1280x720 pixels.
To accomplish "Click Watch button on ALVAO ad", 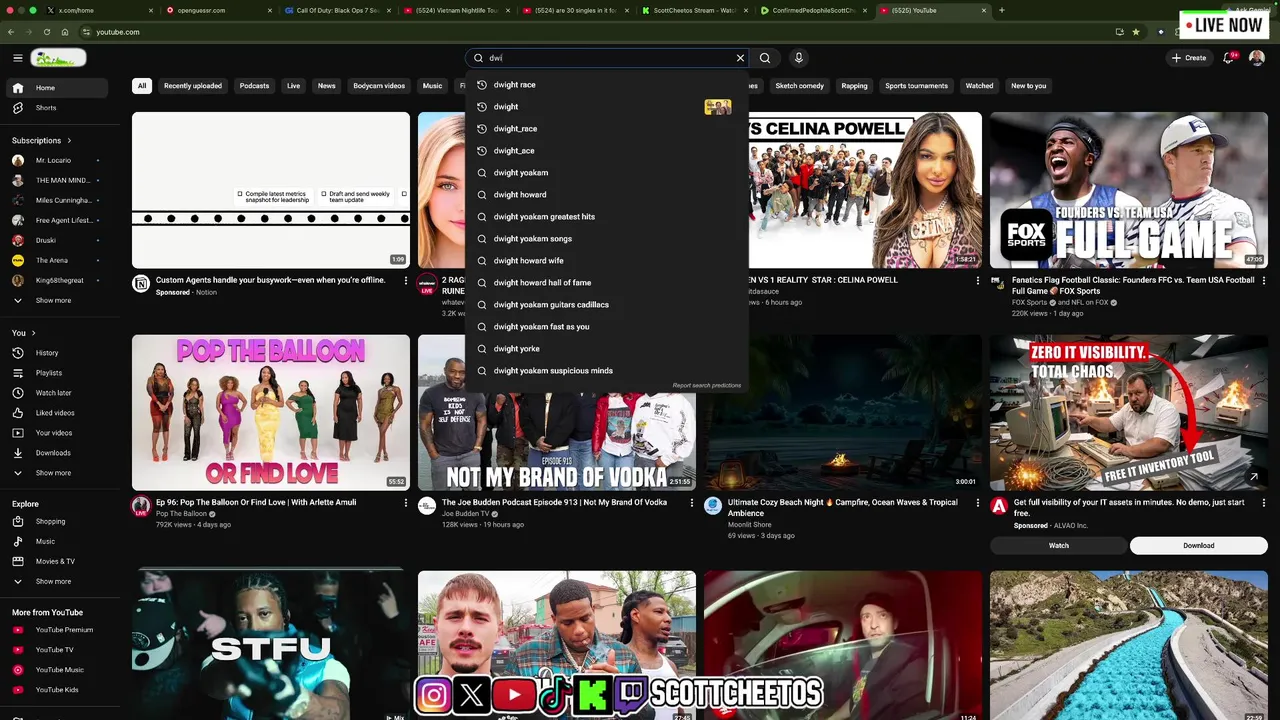I will click(1059, 545).
